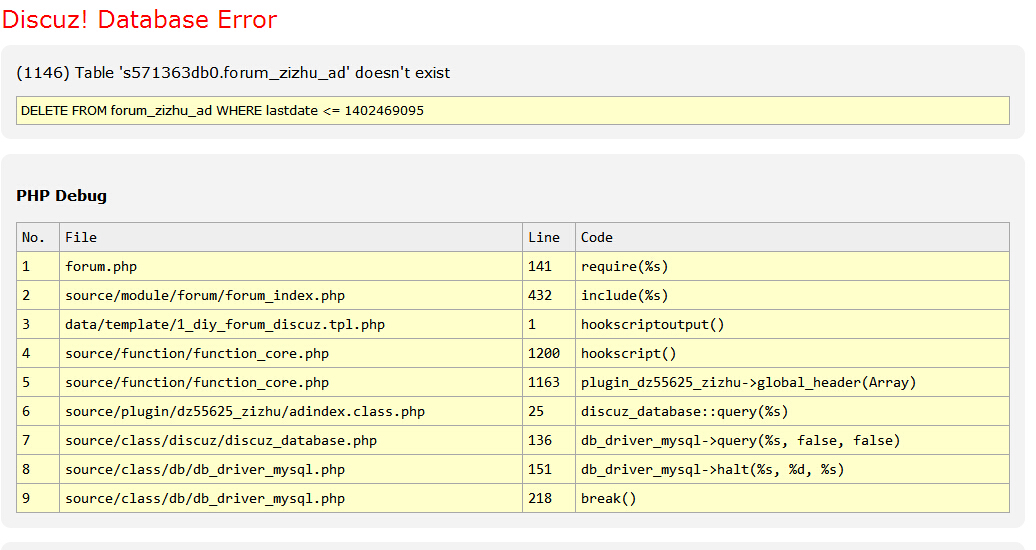1036x550 pixels.
Task: Click the Code column header
Action: point(792,237)
